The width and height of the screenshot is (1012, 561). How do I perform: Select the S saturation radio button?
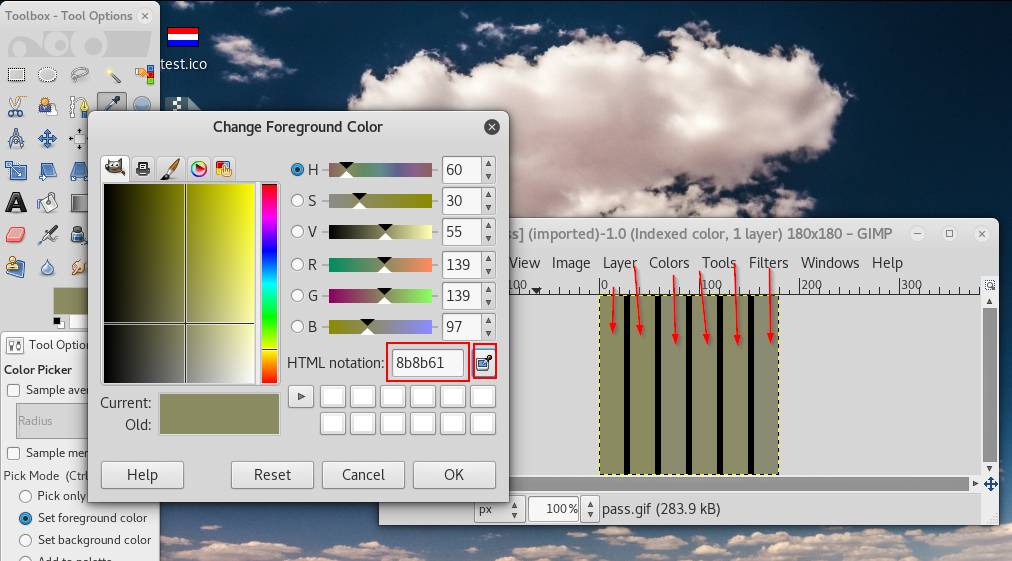coord(297,201)
